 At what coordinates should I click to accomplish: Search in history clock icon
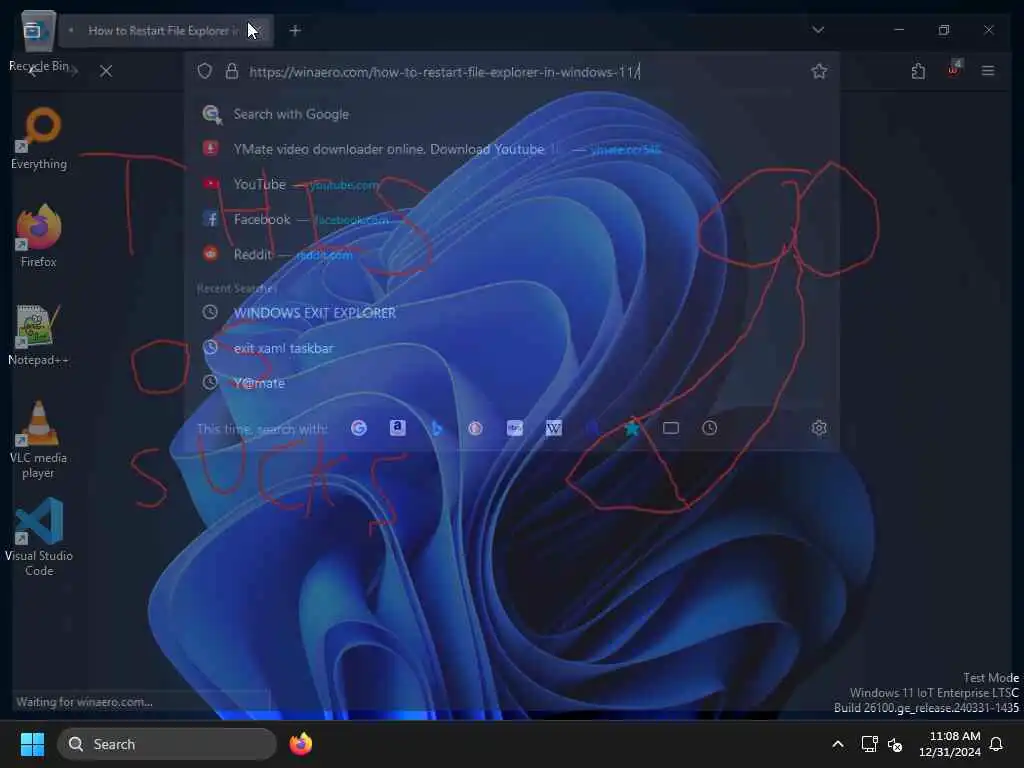[709, 428]
